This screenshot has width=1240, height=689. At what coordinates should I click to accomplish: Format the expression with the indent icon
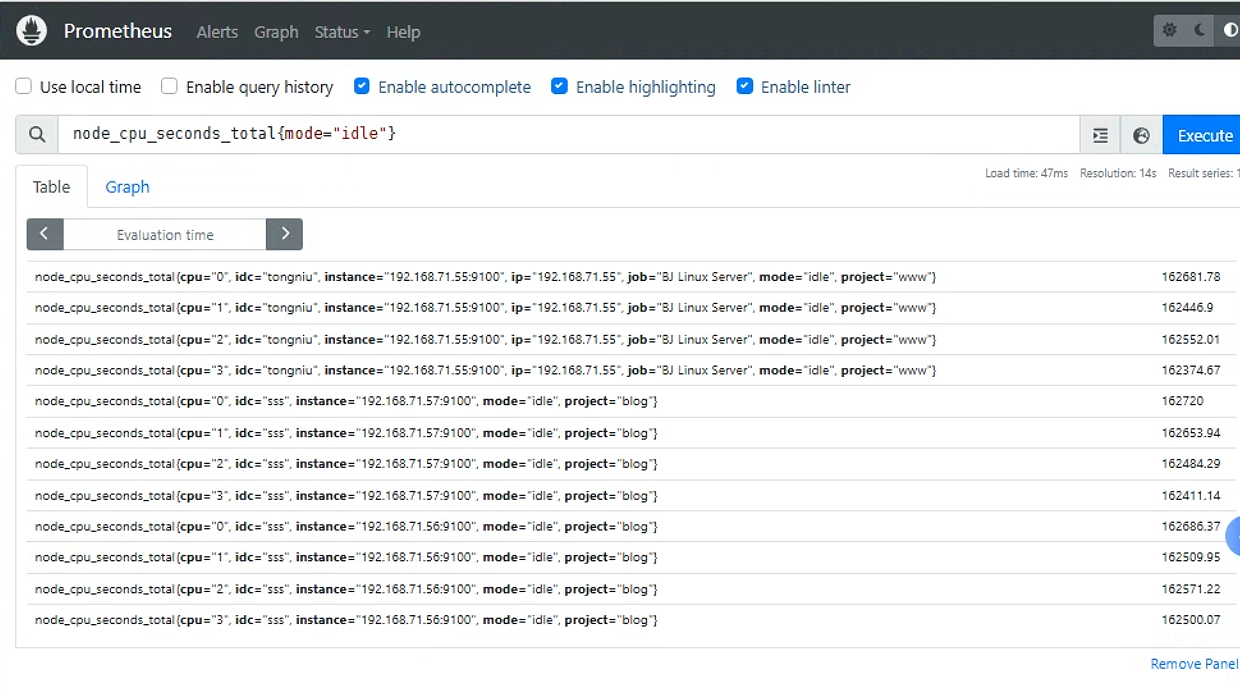pos(1100,135)
